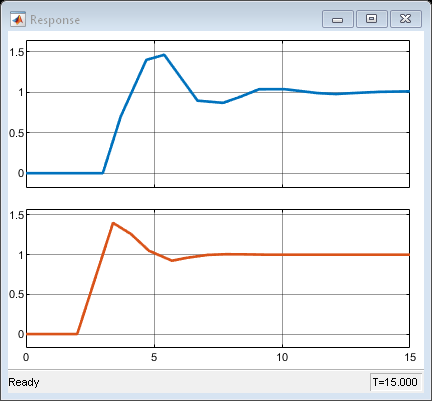Click the Response window title text
This screenshot has width=432, height=401.
pos(55,20)
